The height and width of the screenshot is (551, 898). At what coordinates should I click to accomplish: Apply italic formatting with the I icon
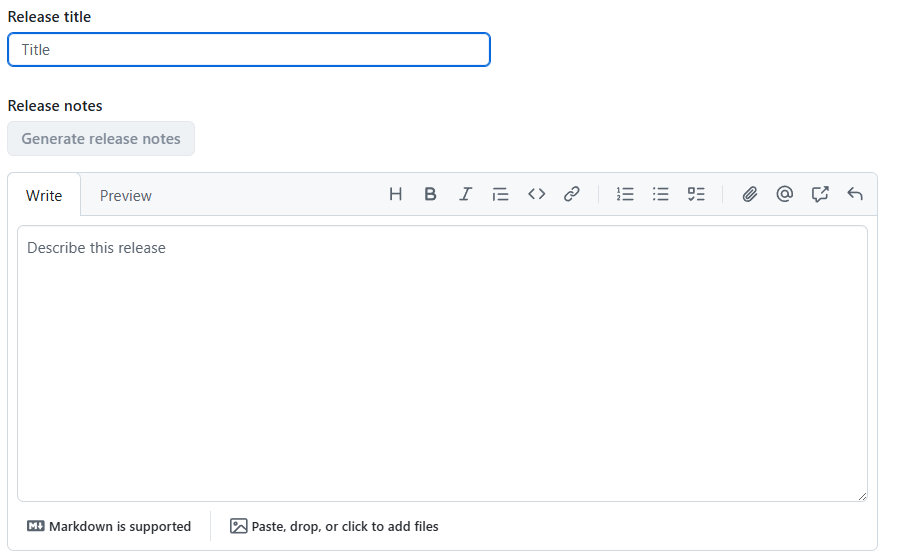[466, 194]
